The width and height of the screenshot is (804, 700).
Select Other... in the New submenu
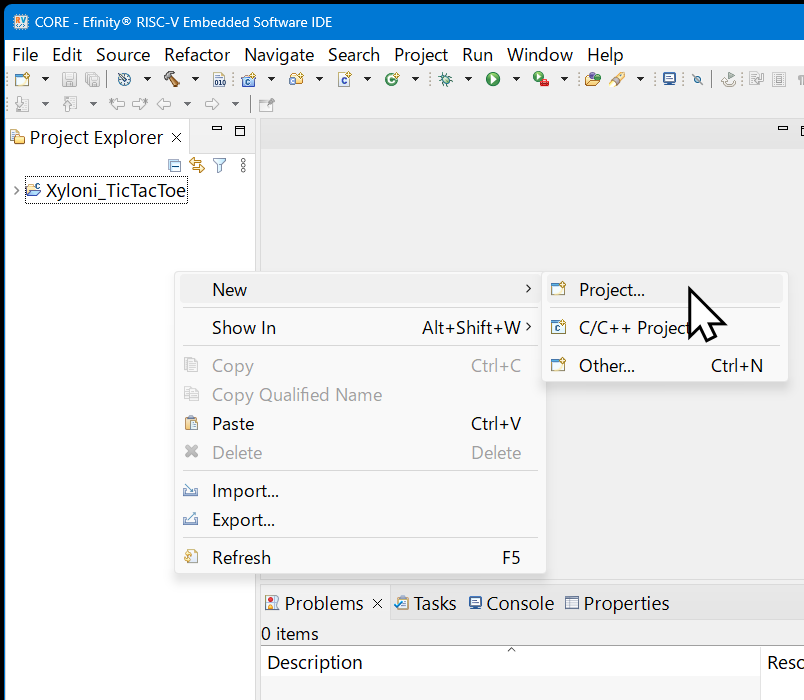[x=606, y=366]
